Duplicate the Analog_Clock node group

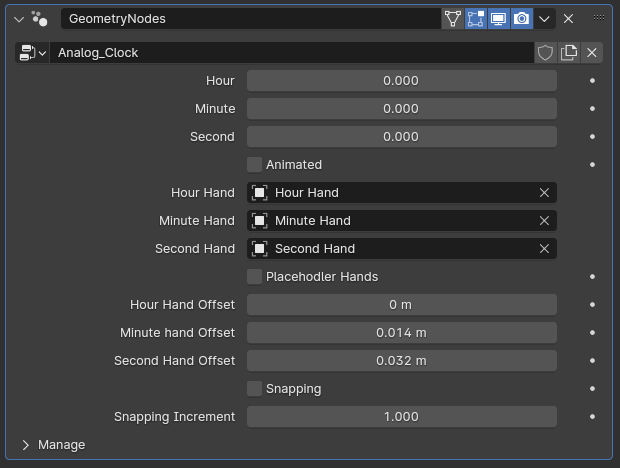tap(569, 53)
